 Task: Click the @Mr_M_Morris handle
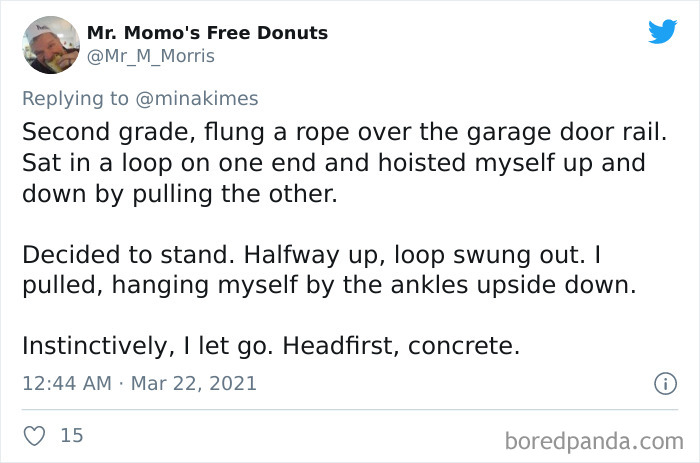coord(150,56)
